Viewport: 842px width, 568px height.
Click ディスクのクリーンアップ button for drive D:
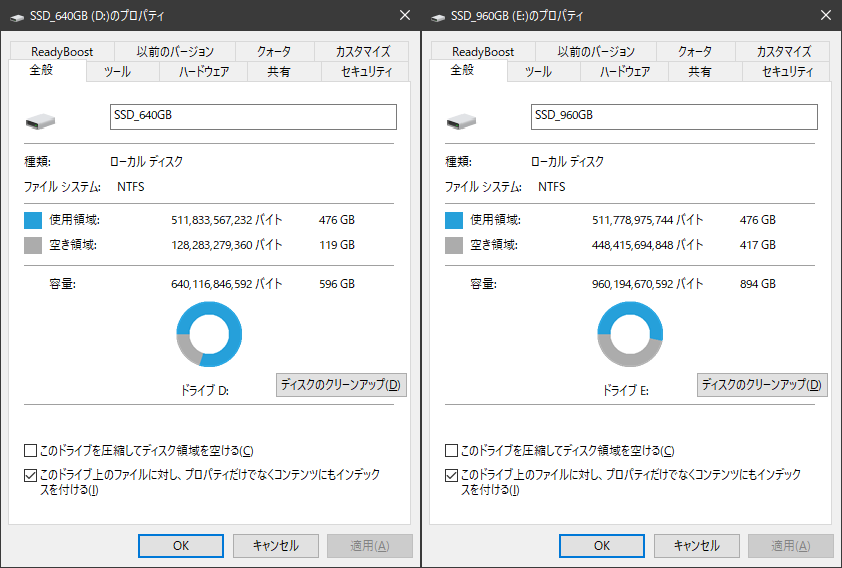click(341, 385)
